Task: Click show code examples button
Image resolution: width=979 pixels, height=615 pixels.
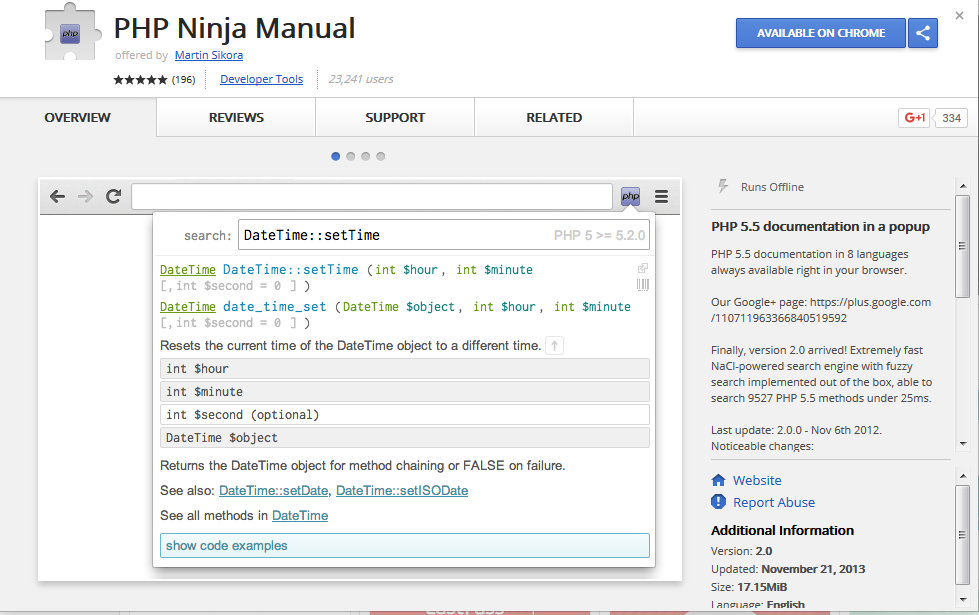Action: (x=405, y=546)
